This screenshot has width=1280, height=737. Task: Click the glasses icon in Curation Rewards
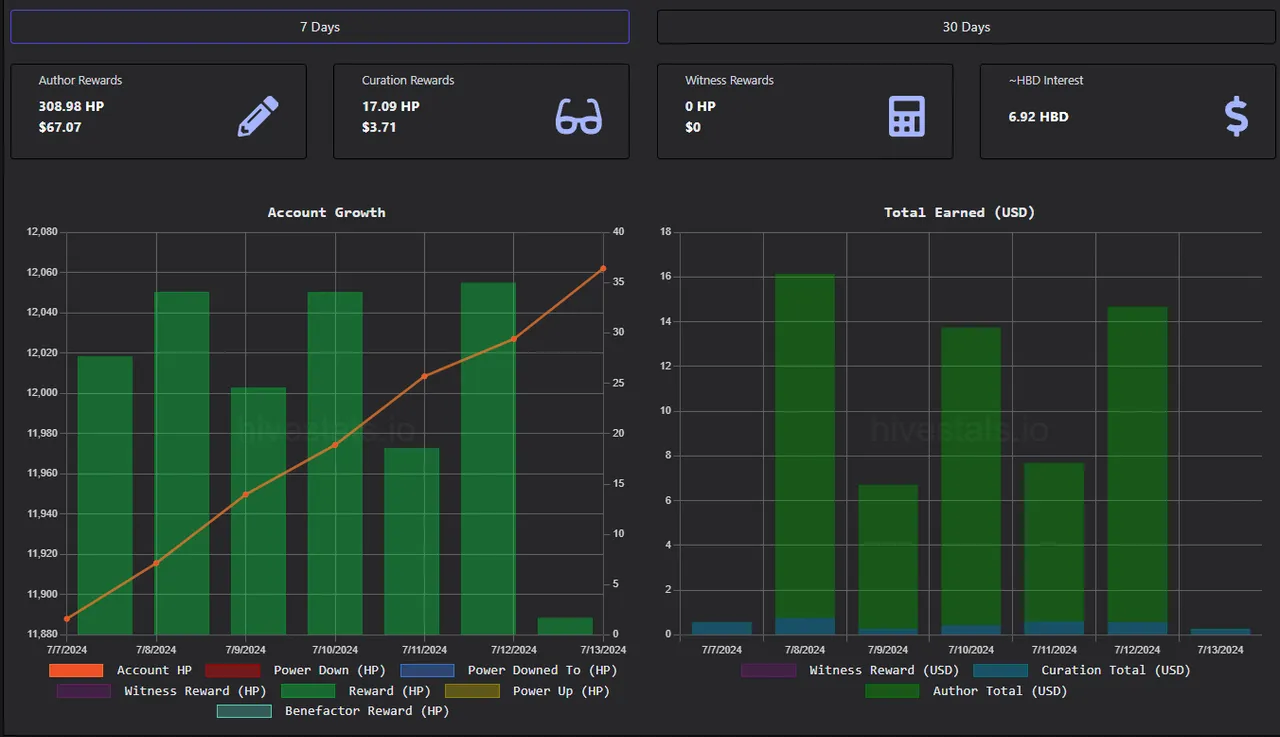579,117
